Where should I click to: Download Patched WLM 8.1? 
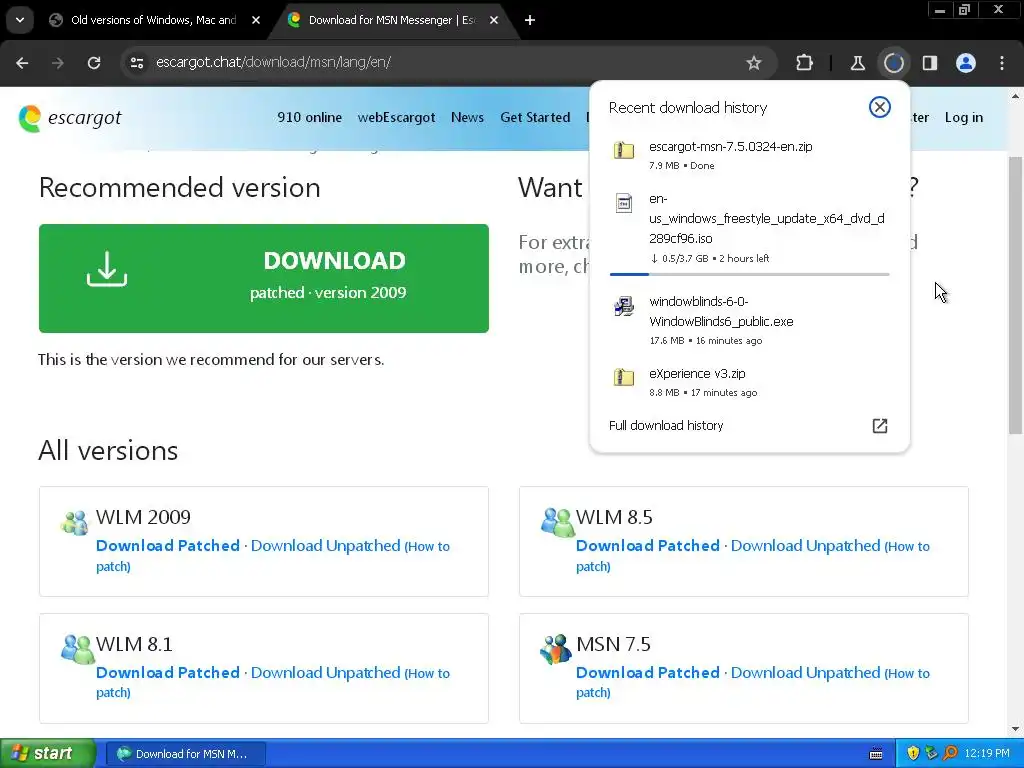pyautogui.click(x=168, y=673)
